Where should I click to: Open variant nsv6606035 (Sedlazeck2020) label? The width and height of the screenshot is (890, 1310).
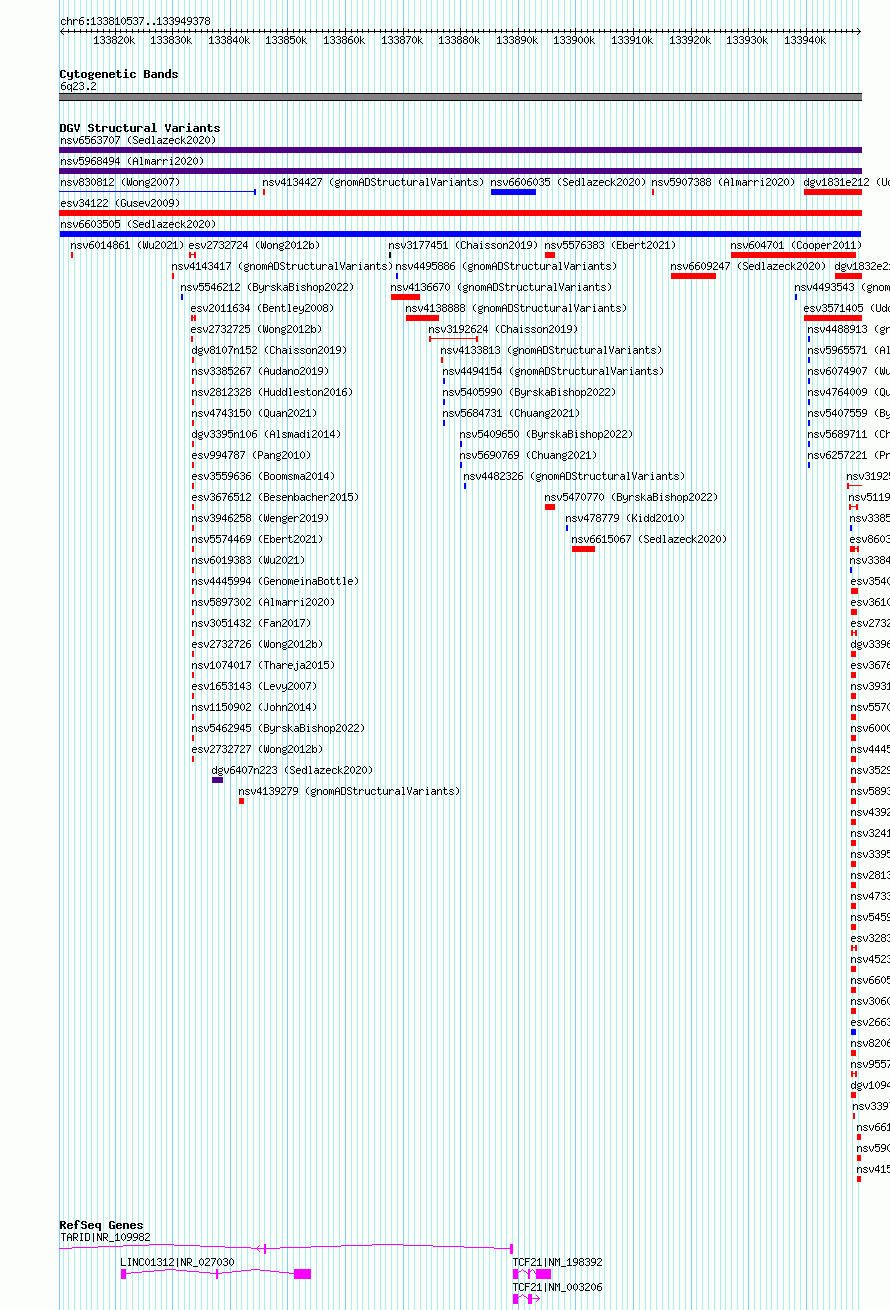(x=568, y=182)
